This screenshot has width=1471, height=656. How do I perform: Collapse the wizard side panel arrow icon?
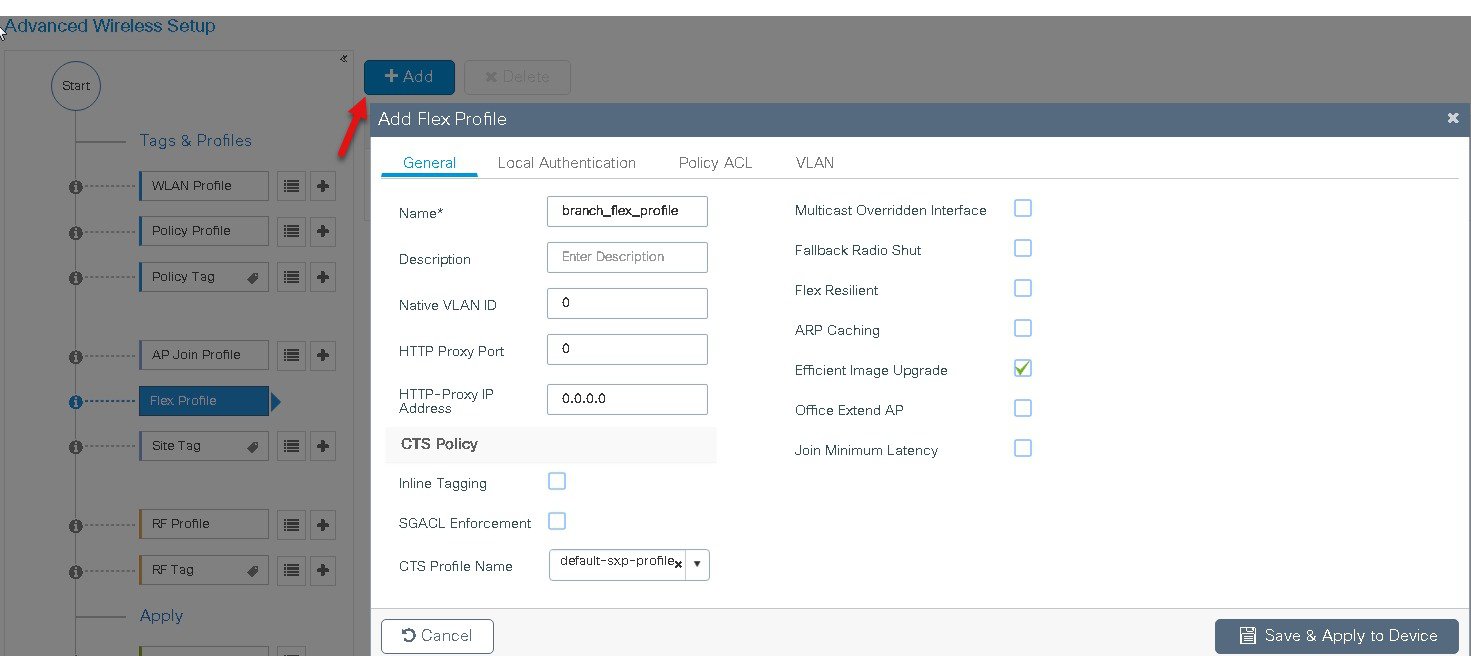click(343, 59)
